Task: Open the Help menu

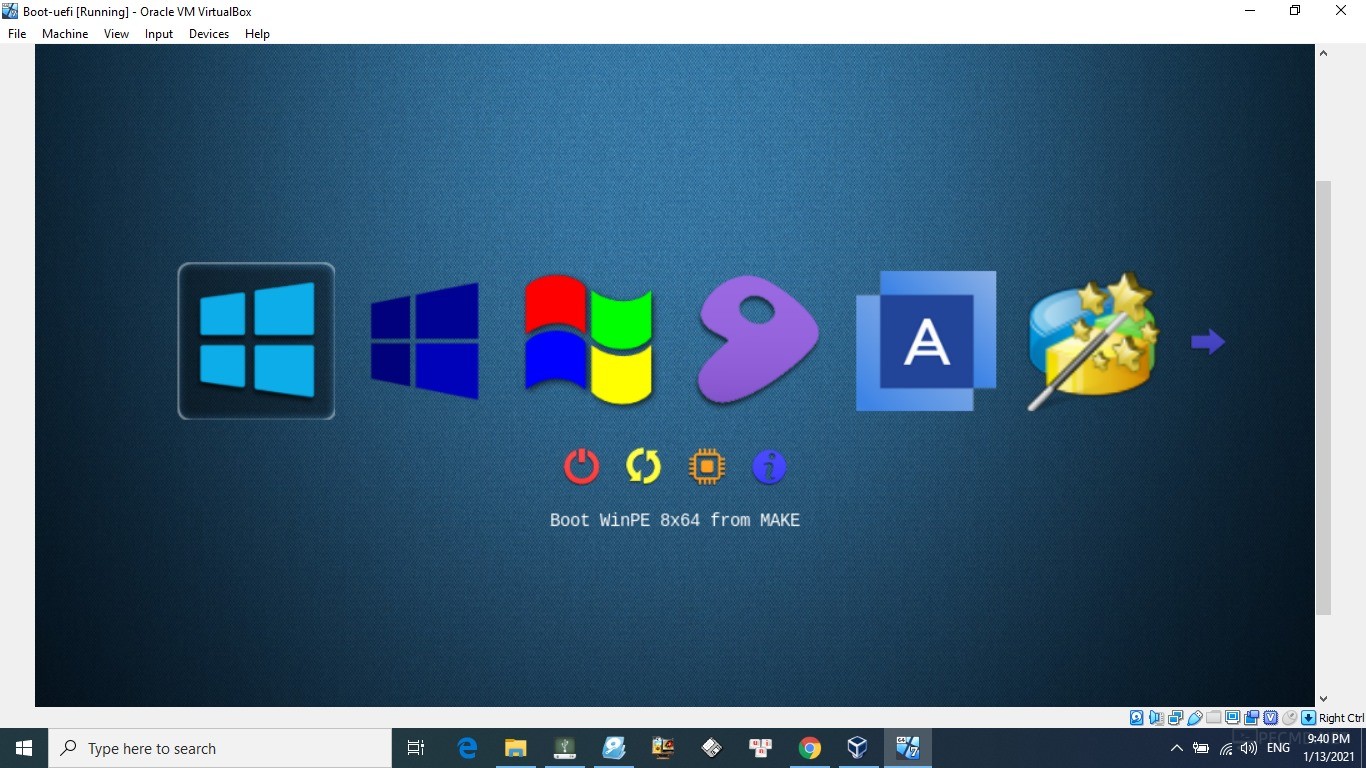Action: [x=258, y=34]
